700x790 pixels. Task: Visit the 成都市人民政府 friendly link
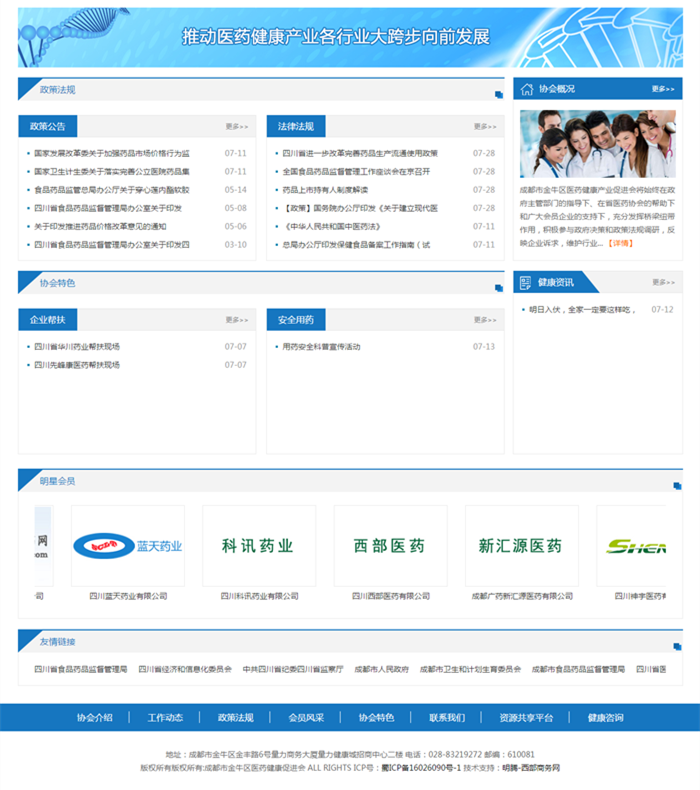pos(381,669)
